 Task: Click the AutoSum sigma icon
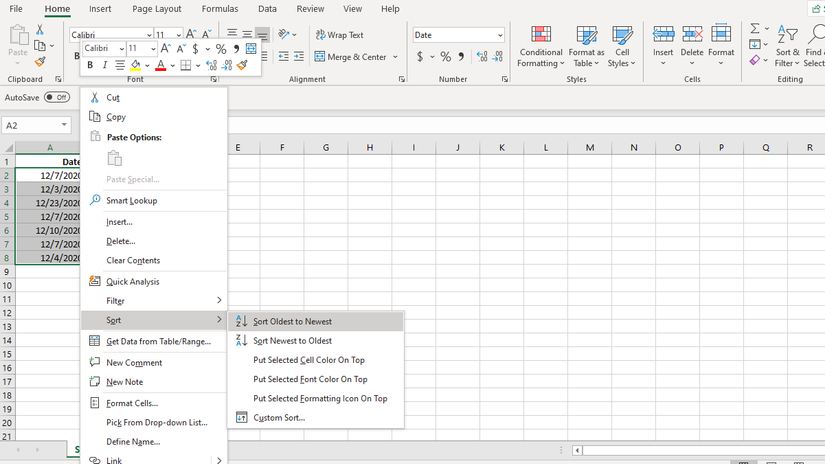[756, 29]
